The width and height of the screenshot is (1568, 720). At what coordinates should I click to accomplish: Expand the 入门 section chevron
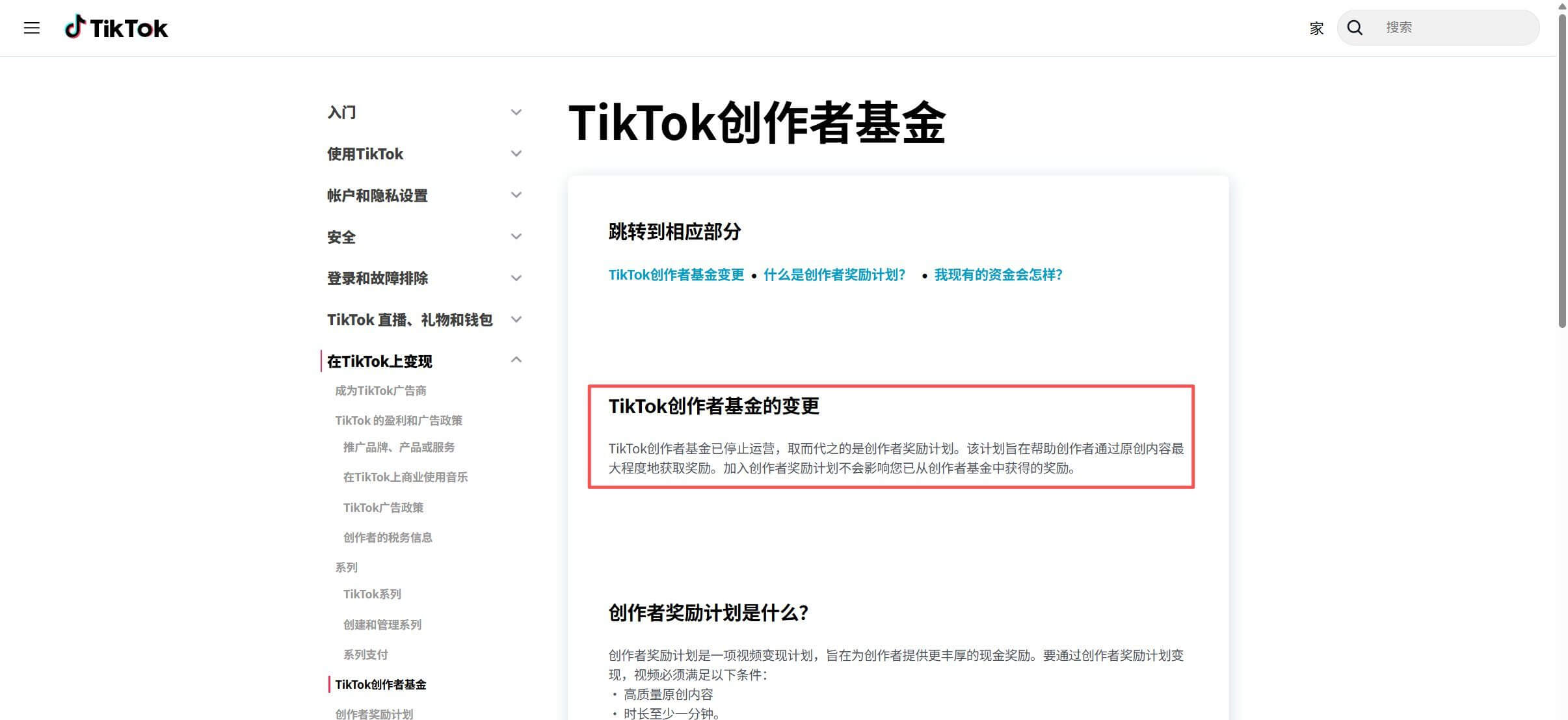click(516, 113)
